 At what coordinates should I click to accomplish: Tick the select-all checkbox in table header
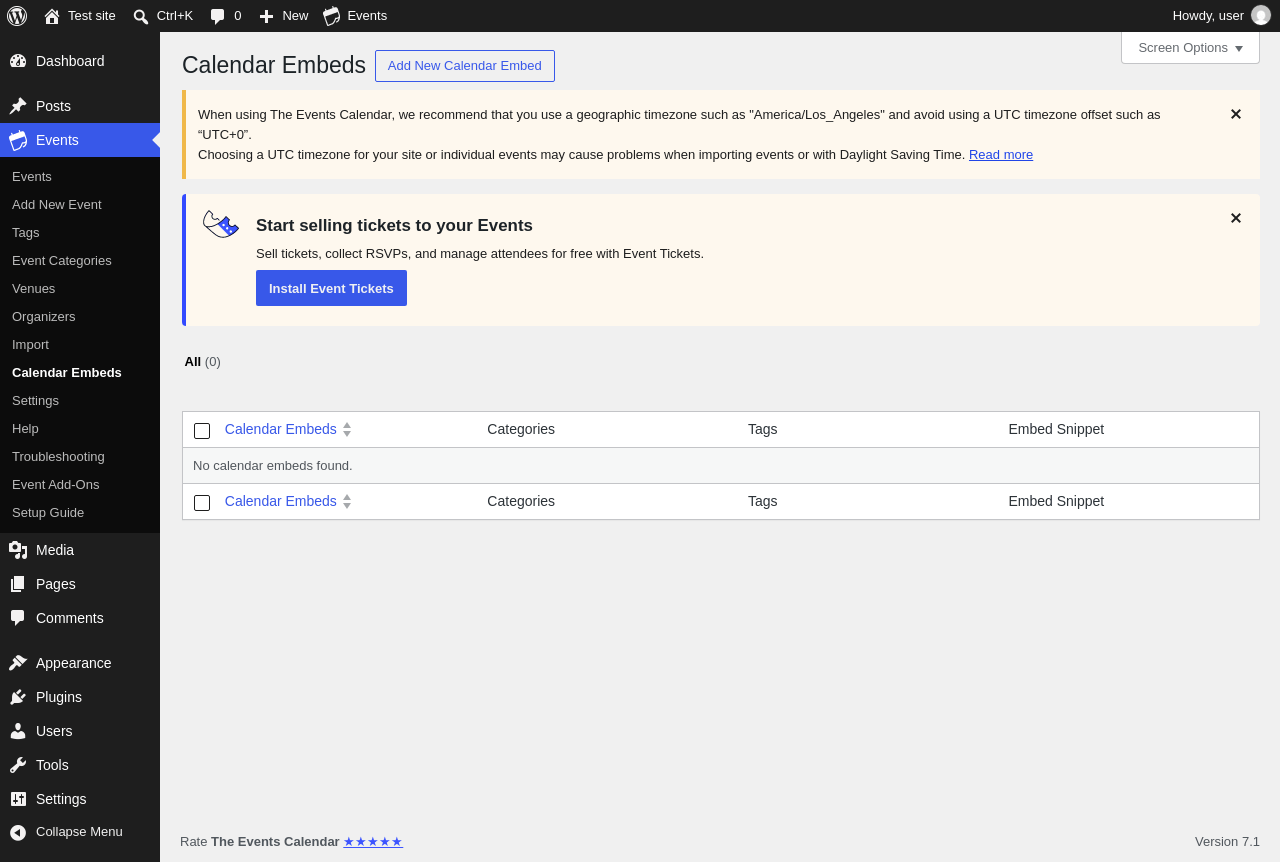(202, 431)
